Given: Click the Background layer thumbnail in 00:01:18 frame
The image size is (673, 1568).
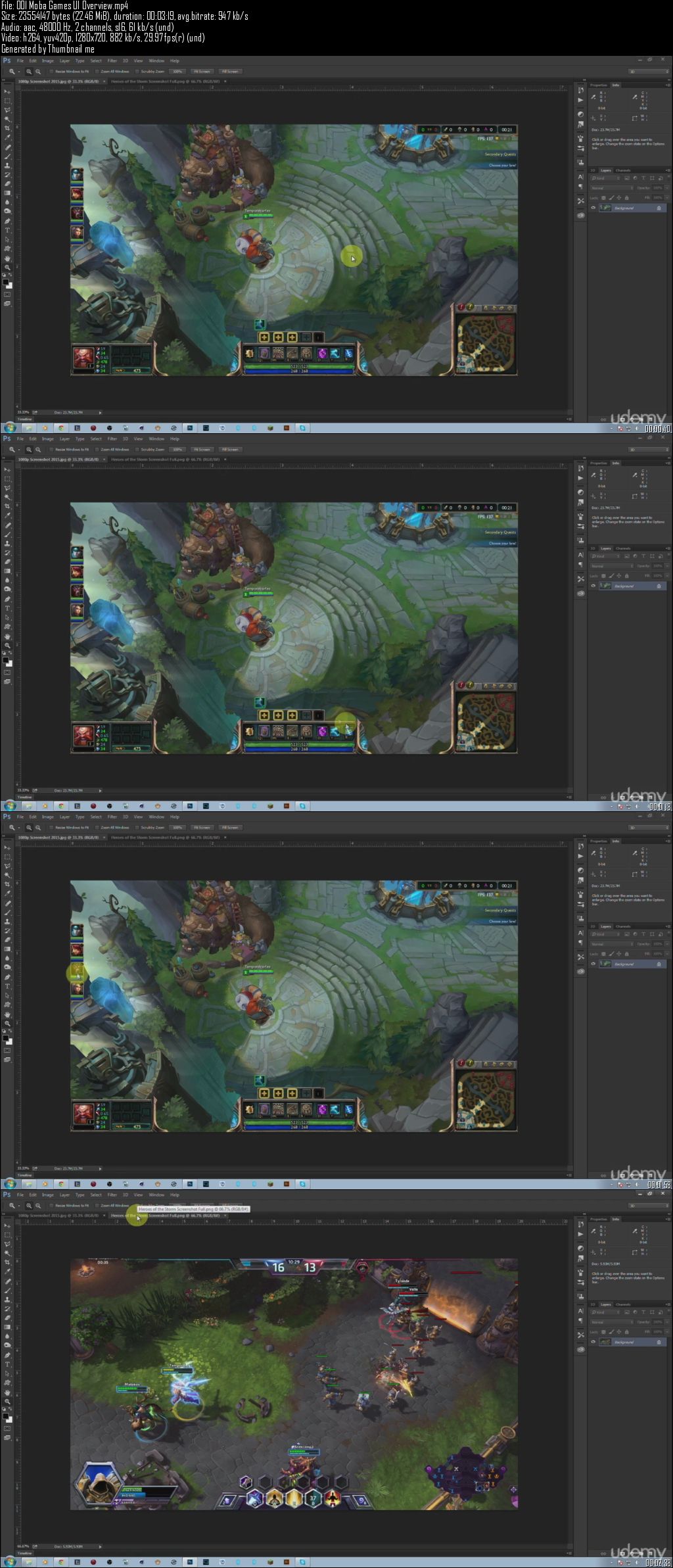Looking at the screenshot, I should coord(605,586).
